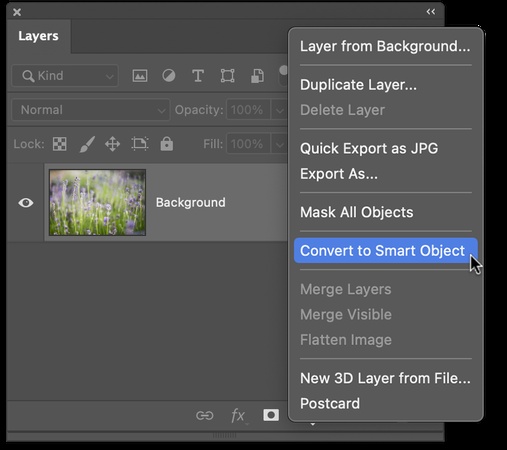Image resolution: width=507 pixels, height=450 pixels.
Task: Filter for type layers icon
Action: [x=198, y=76]
